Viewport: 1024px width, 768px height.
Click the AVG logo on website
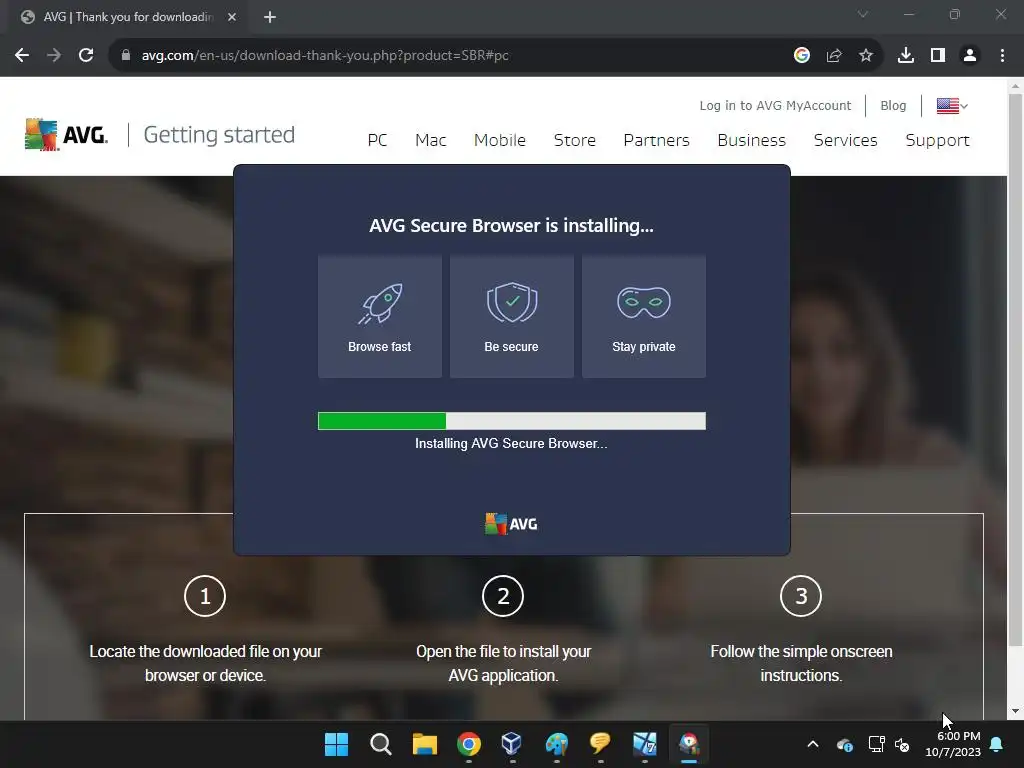click(x=67, y=135)
